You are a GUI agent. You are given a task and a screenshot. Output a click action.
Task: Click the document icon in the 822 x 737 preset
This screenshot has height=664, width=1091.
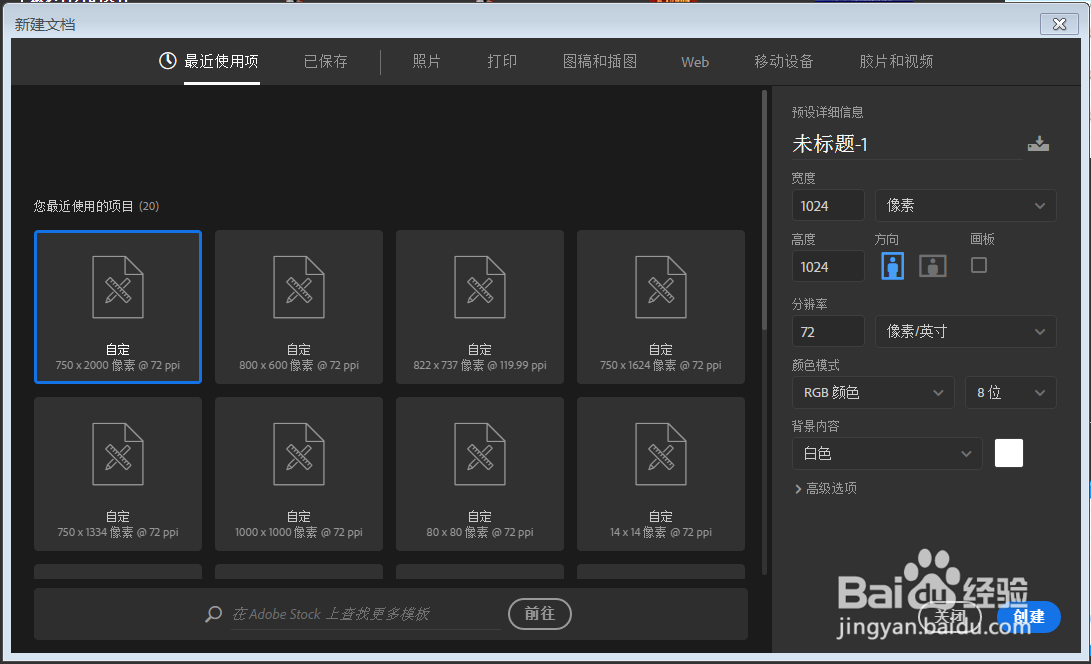(x=479, y=287)
